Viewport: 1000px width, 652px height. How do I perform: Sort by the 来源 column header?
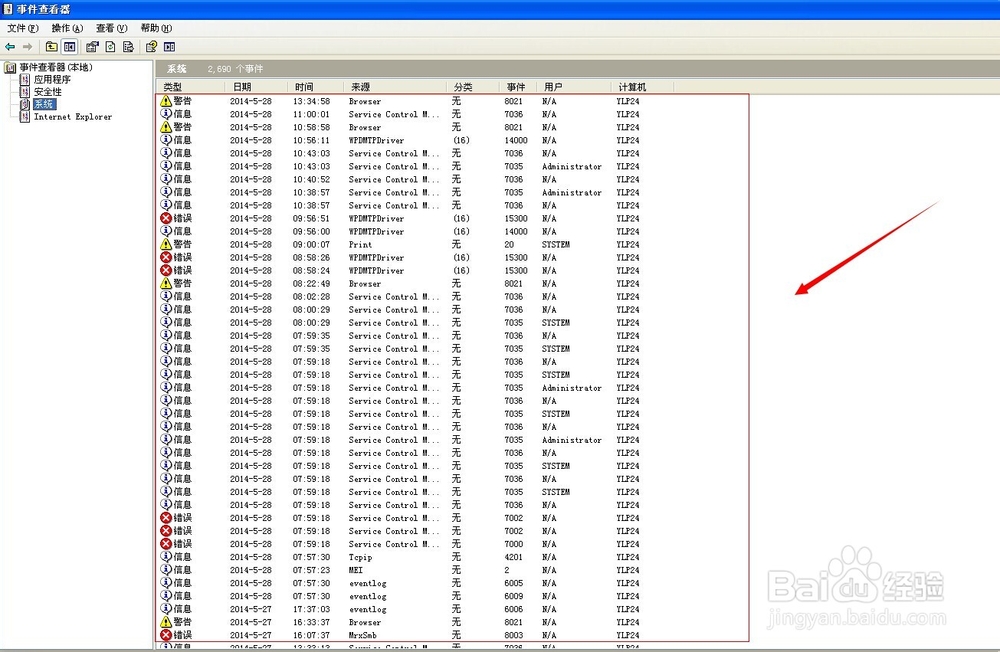(x=395, y=87)
